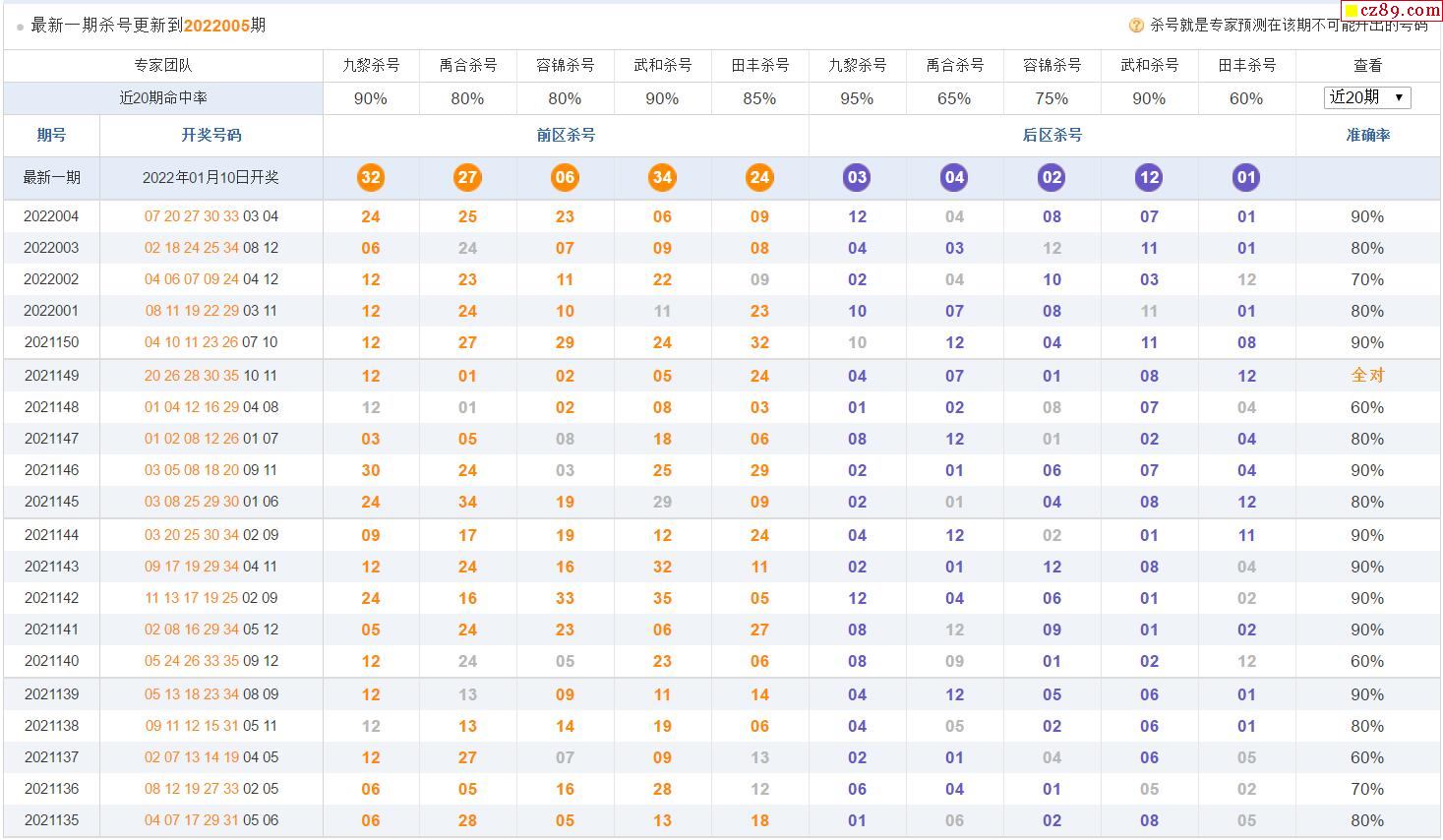The image size is (1443, 840).
Task: Select issue number 2022001
Action: point(51,311)
